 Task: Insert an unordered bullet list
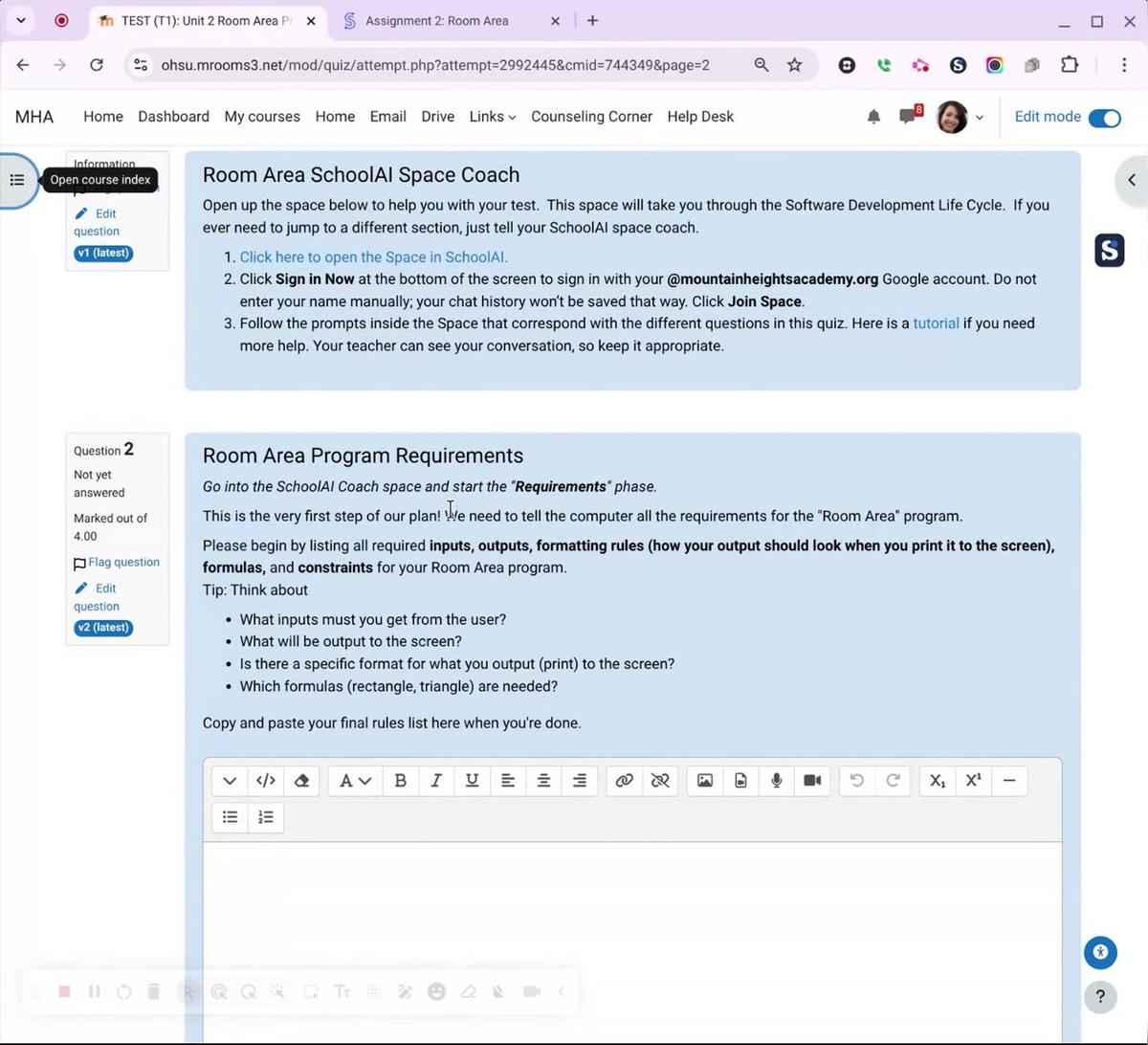coord(230,817)
